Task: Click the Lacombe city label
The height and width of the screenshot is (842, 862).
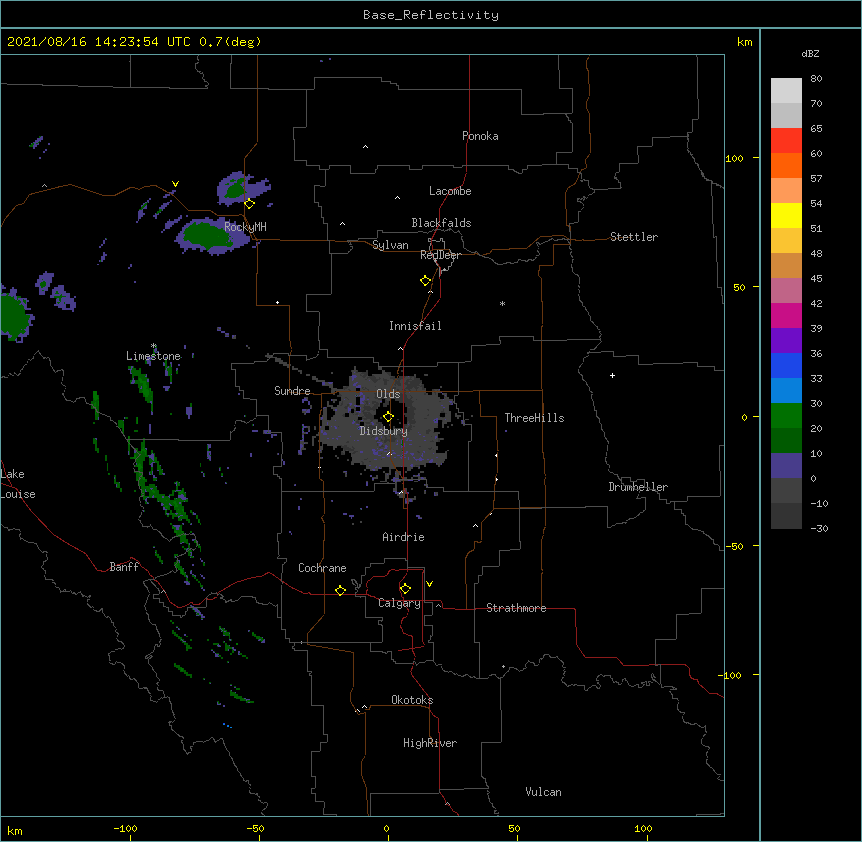Action: coord(450,191)
